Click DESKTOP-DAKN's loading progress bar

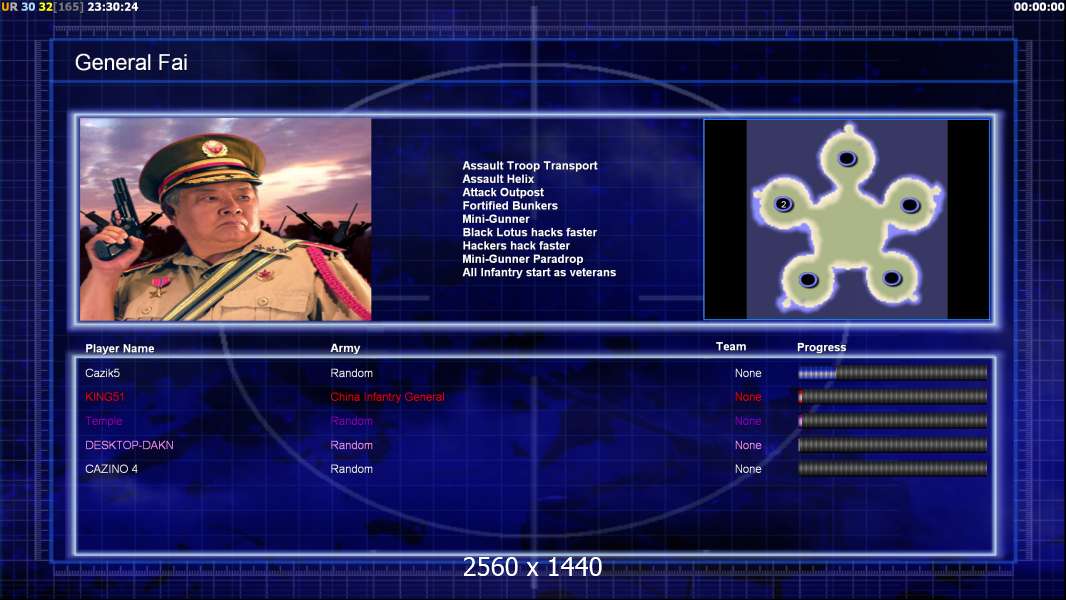893,445
